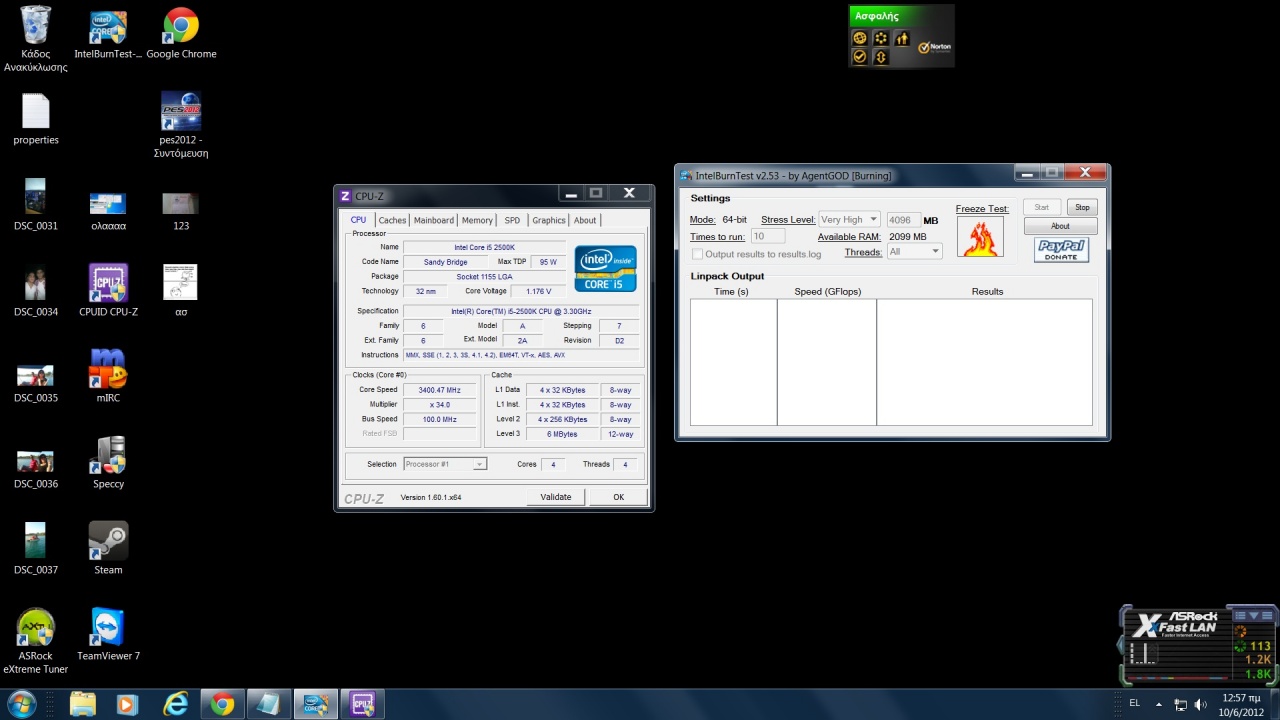Image resolution: width=1280 pixels, height=720 pixels.
Task: Click OK in the CPU-Z window
Action: [618, 497]
